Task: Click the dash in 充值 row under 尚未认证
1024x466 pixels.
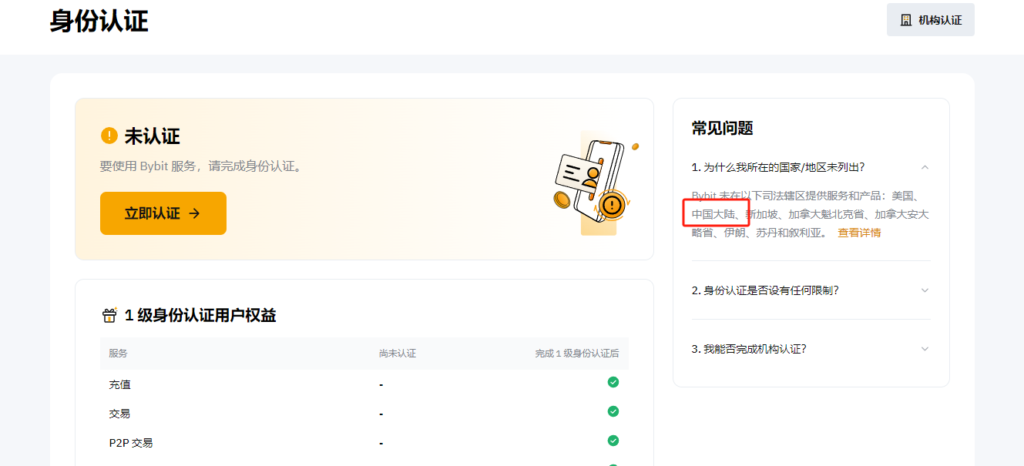Action: 381,385
